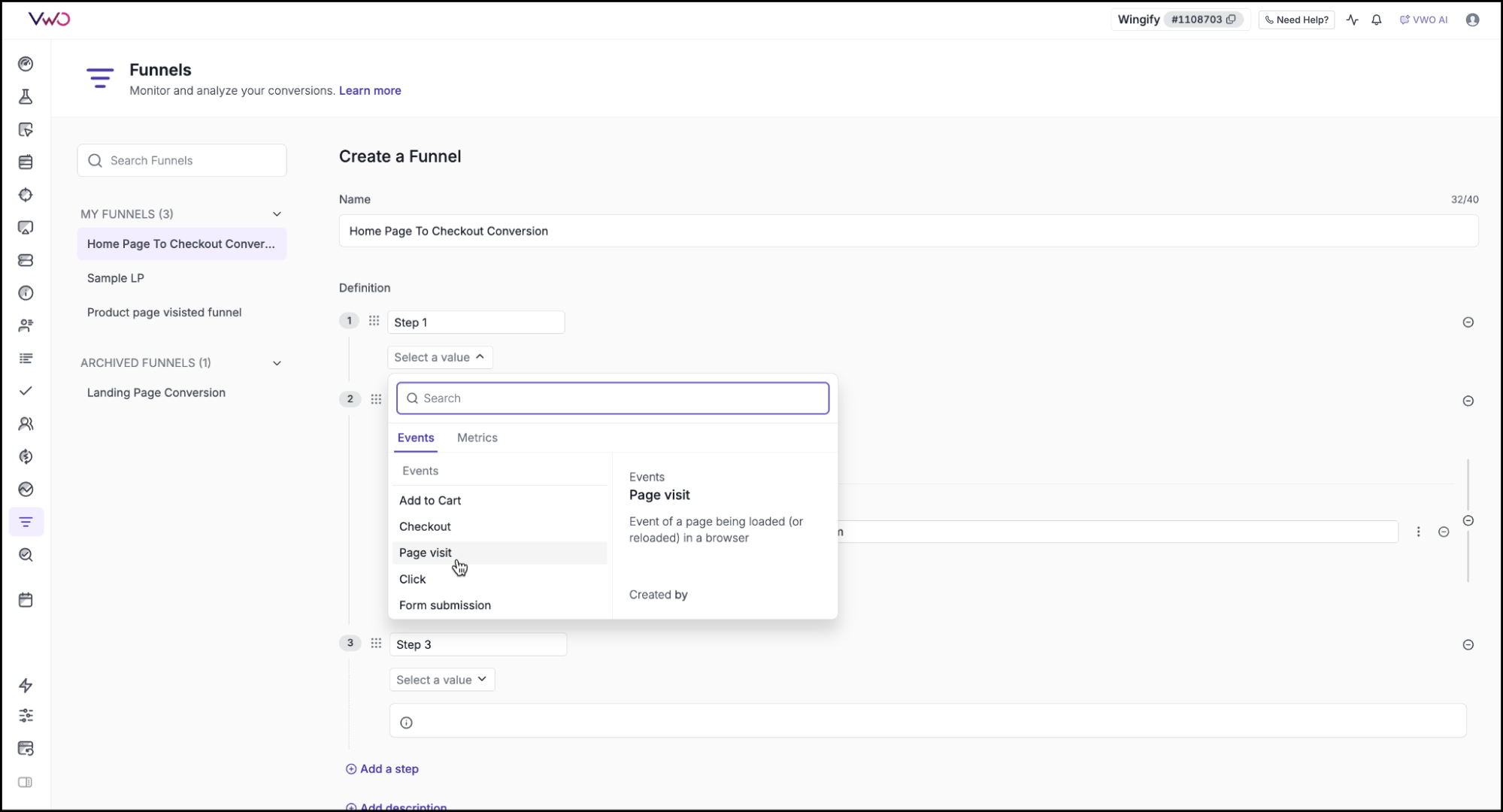Open Step 3 Select a value dropdown
The height and width of the screenshot is (812, 1503).
pyautogui.click(x=441, y=680)
